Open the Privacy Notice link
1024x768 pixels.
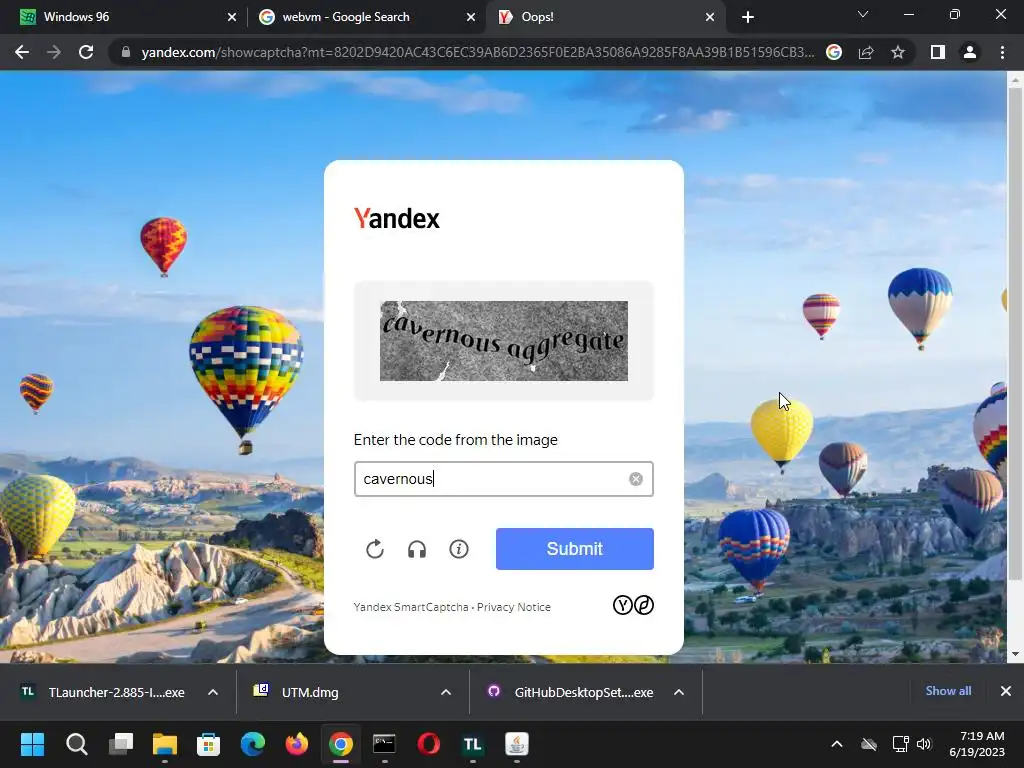tap(513, 607)
